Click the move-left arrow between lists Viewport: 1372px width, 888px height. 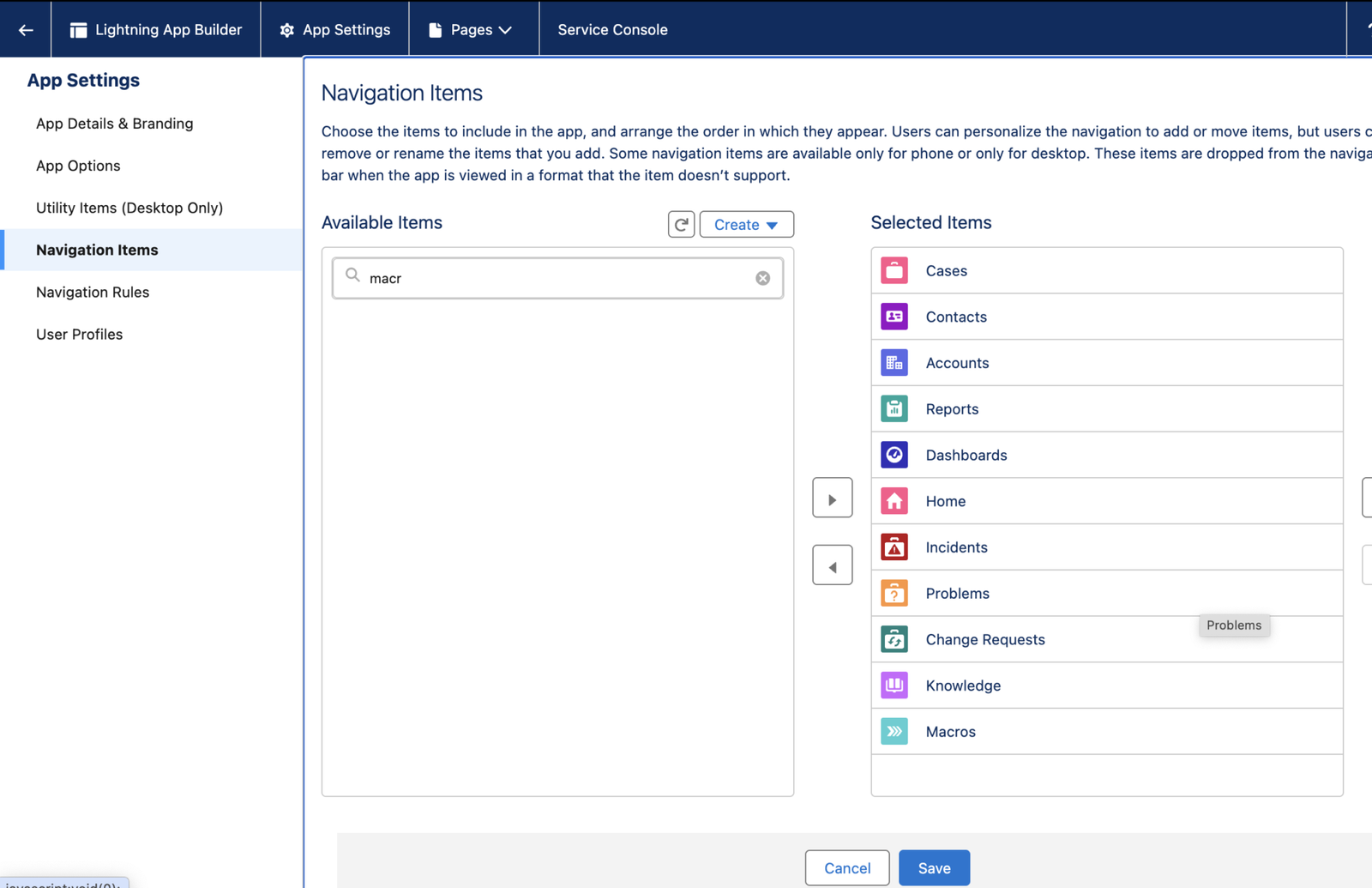[x=832, y=565]
